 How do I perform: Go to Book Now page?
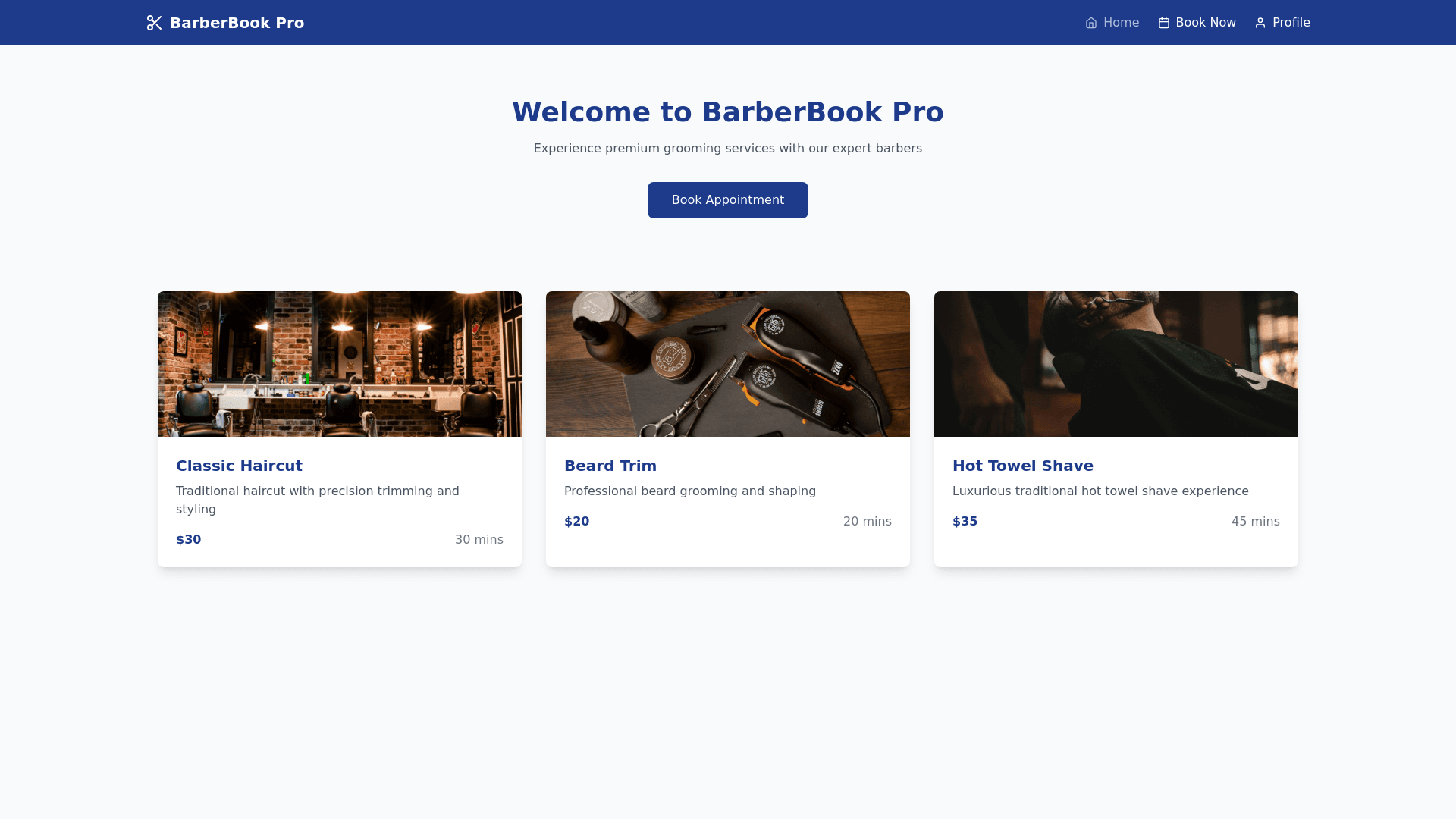pos(1206,23)
